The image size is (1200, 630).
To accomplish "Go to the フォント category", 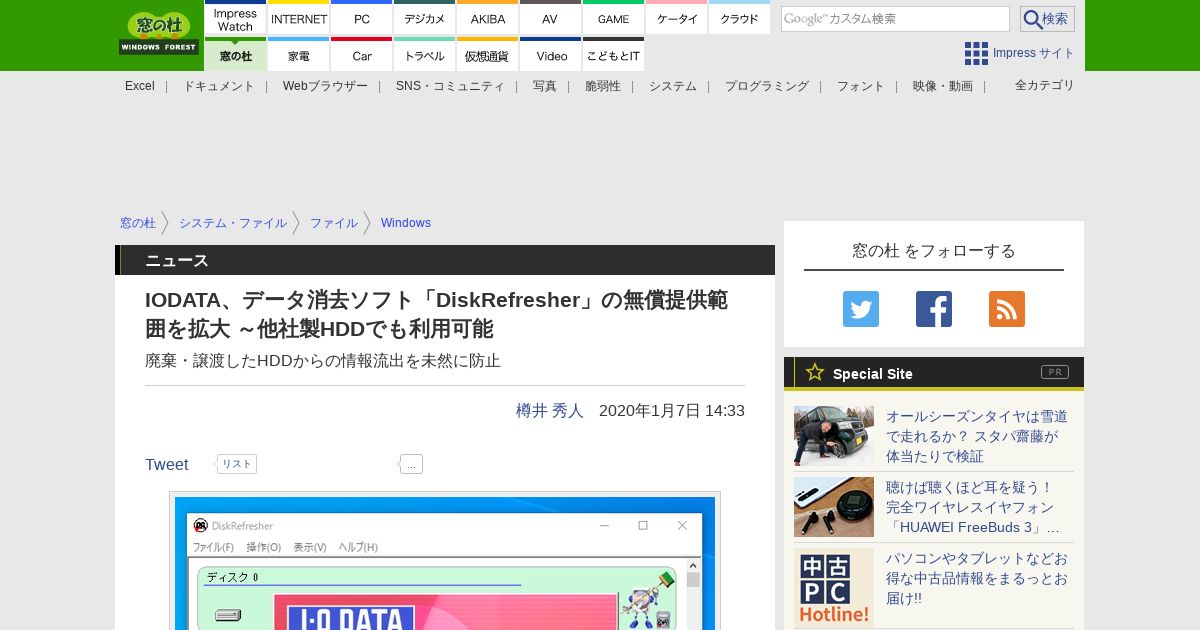I will point(861,86).
